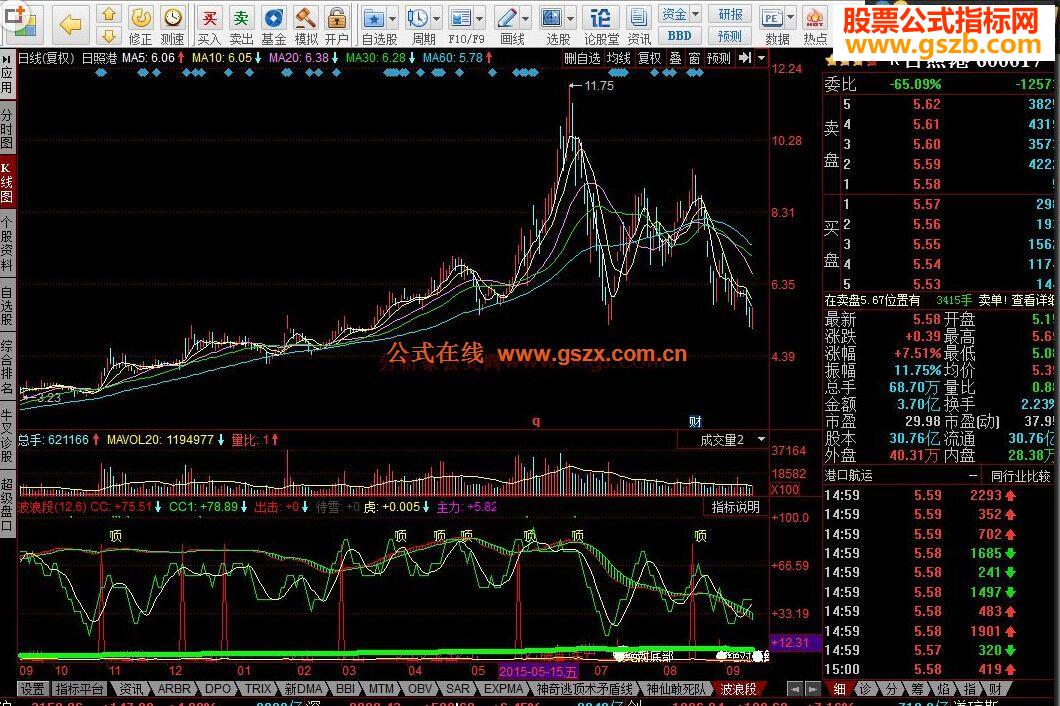Toggle the 应用 sidebar header
1060x706 pixels.
[7, 76]
